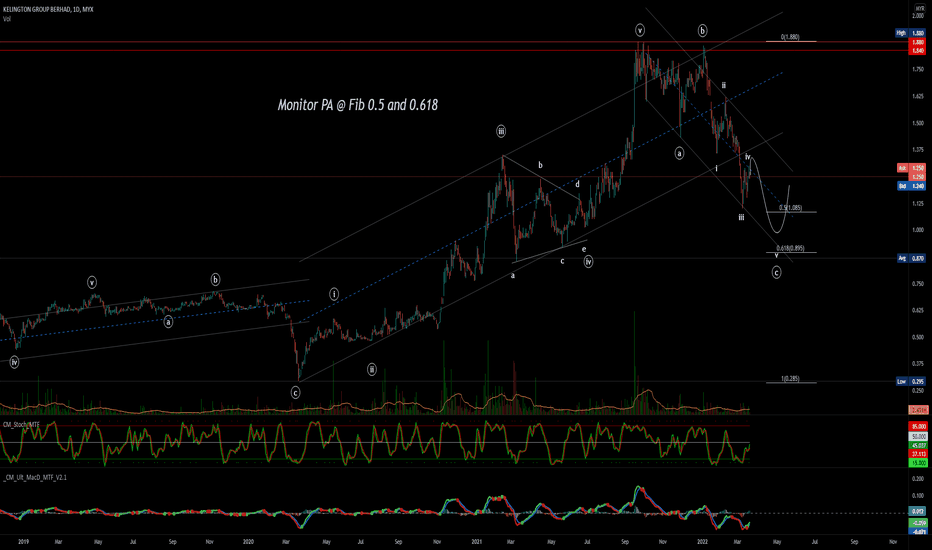Click the 2021 label on time axis
Viewport: 932px width, 550px height.
[x=476, y=542]
